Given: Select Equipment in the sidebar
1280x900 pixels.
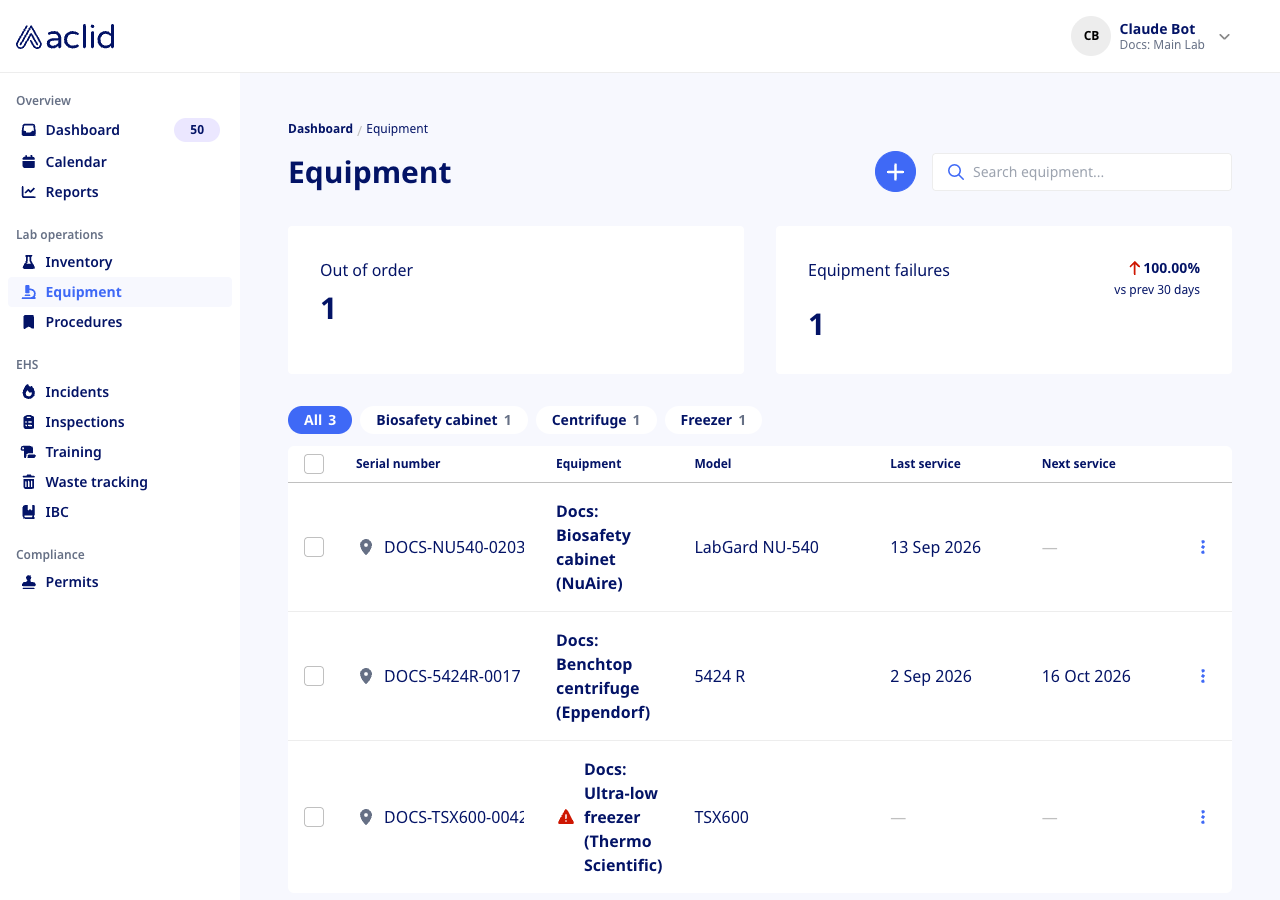Looking at the screenshot, I should 120,292.
